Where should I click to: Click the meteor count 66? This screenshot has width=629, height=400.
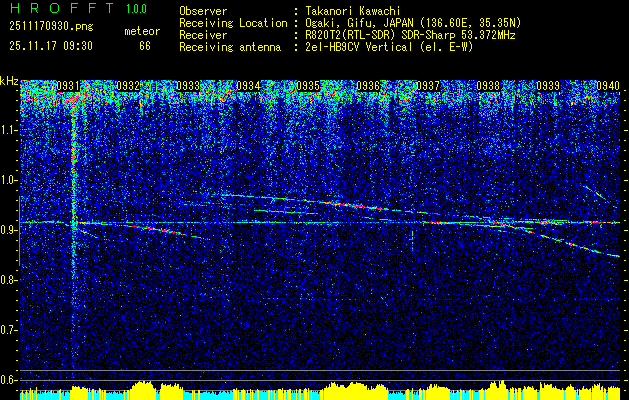145,46
